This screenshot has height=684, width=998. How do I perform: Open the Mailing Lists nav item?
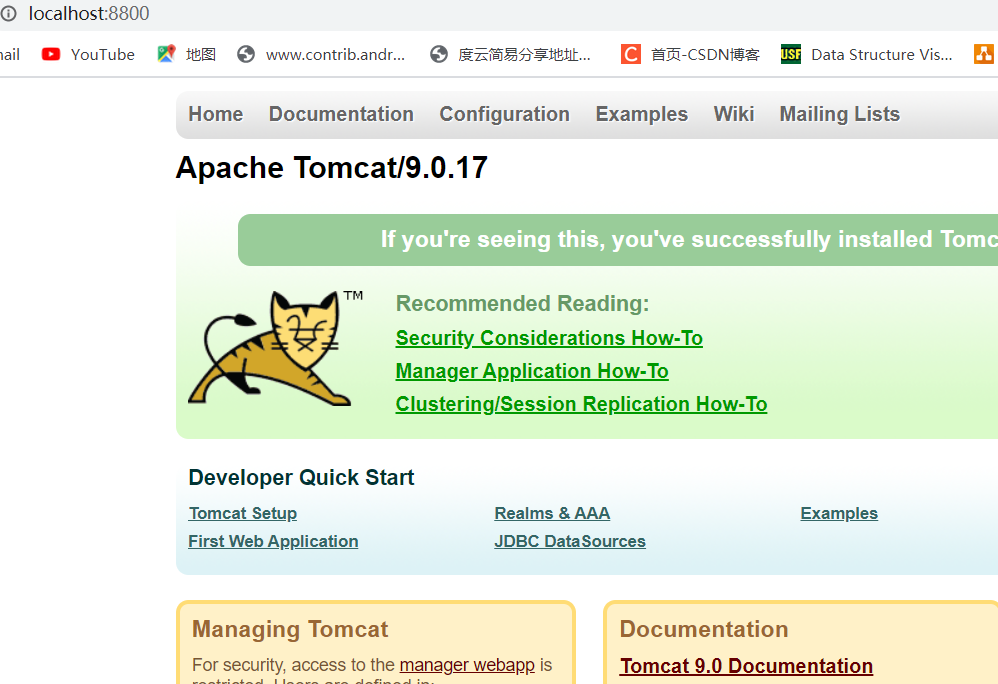point(840,114)
